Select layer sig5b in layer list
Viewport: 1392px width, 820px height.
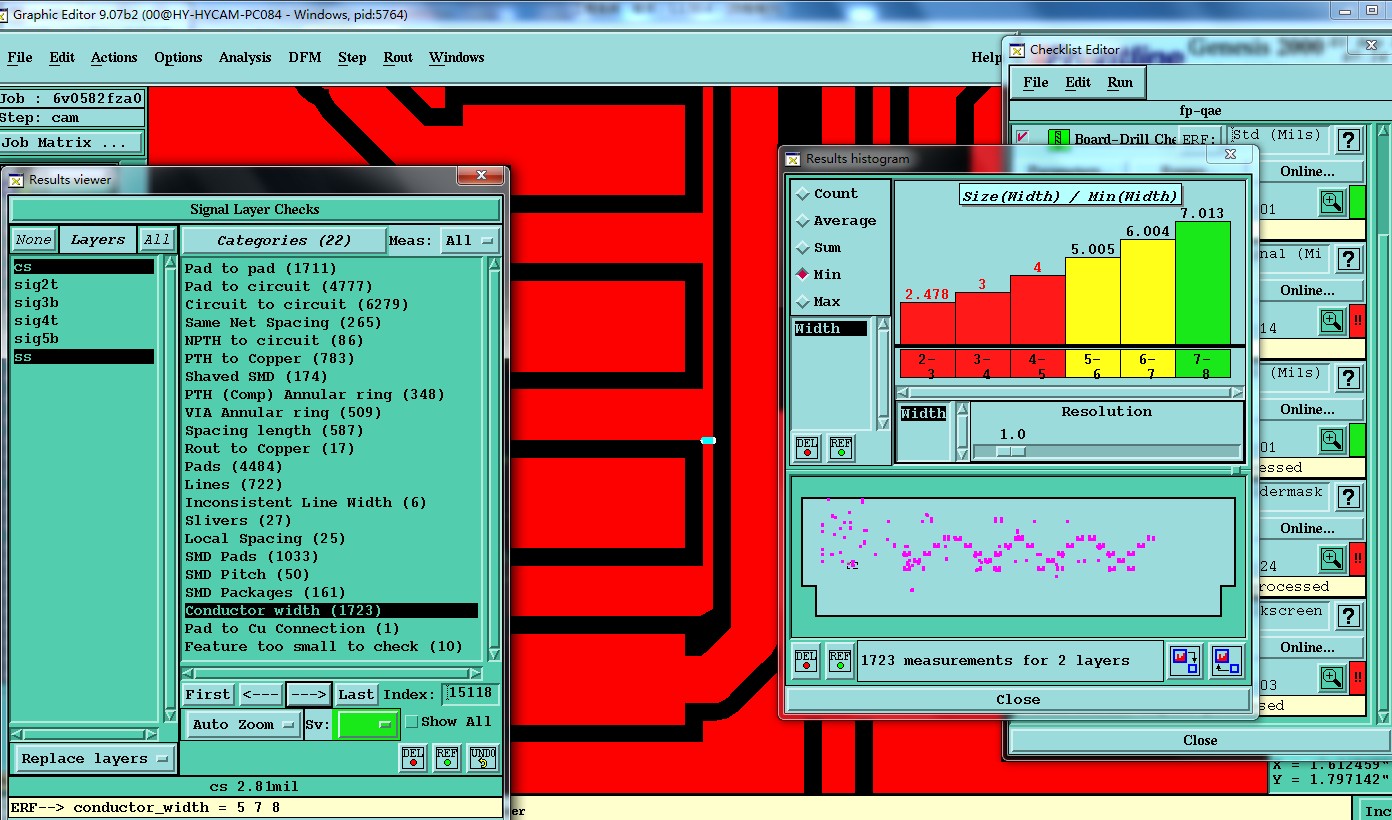[x=84, y=339]
